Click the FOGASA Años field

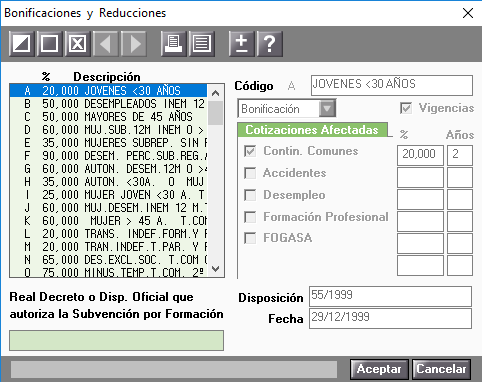point(460,243)
